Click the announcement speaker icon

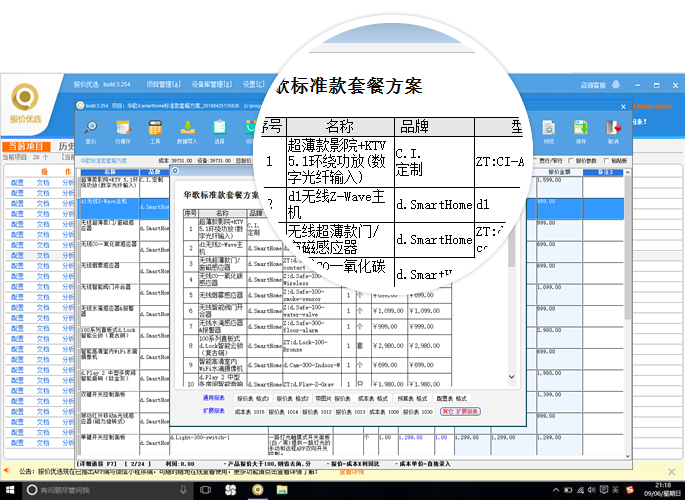pos(7,470)
